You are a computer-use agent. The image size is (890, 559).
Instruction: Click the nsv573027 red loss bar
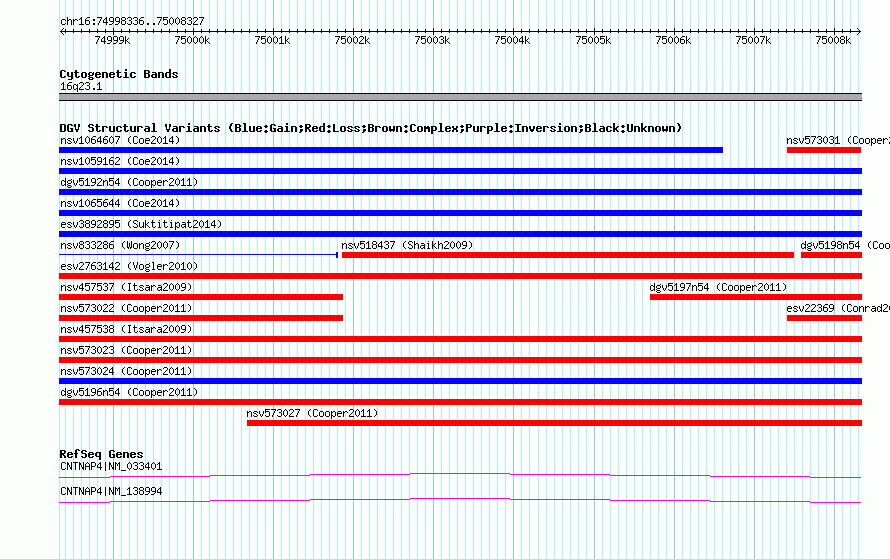[x=555, y=423]
